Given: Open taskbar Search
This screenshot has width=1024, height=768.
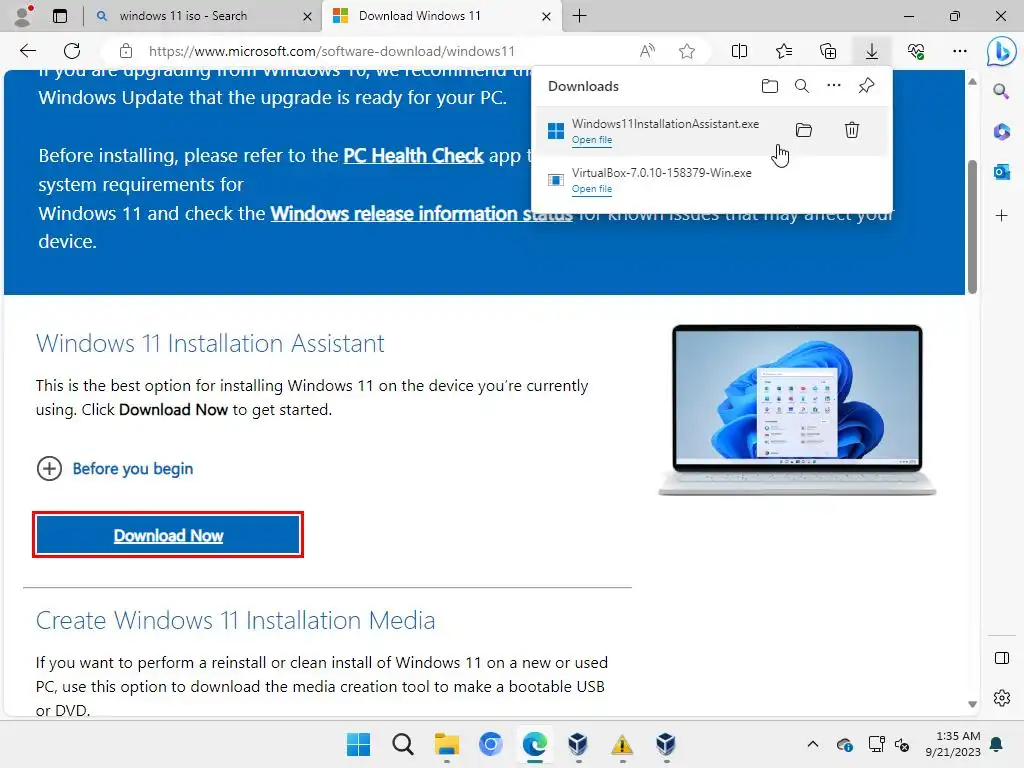Looking at the screenshot, I should coord(402,744).
